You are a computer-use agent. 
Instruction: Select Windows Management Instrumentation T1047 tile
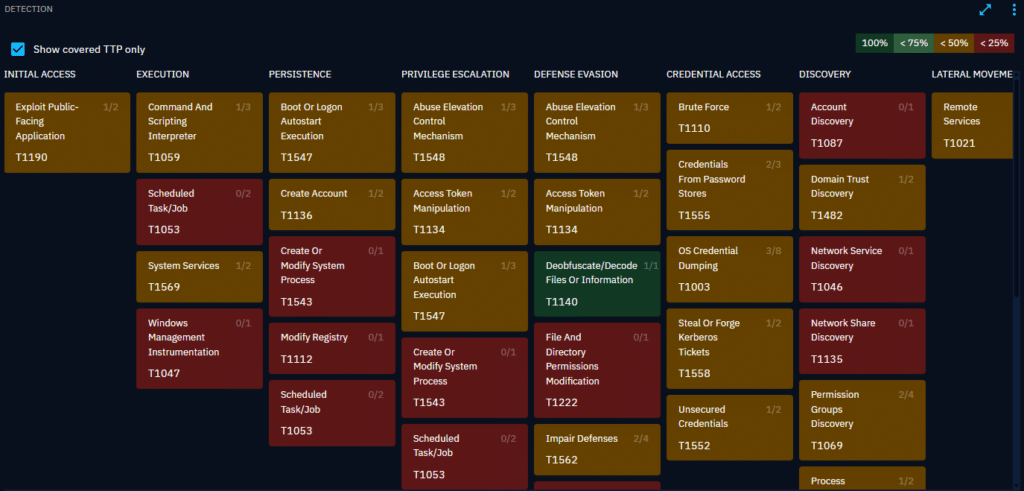pos(199,349)
